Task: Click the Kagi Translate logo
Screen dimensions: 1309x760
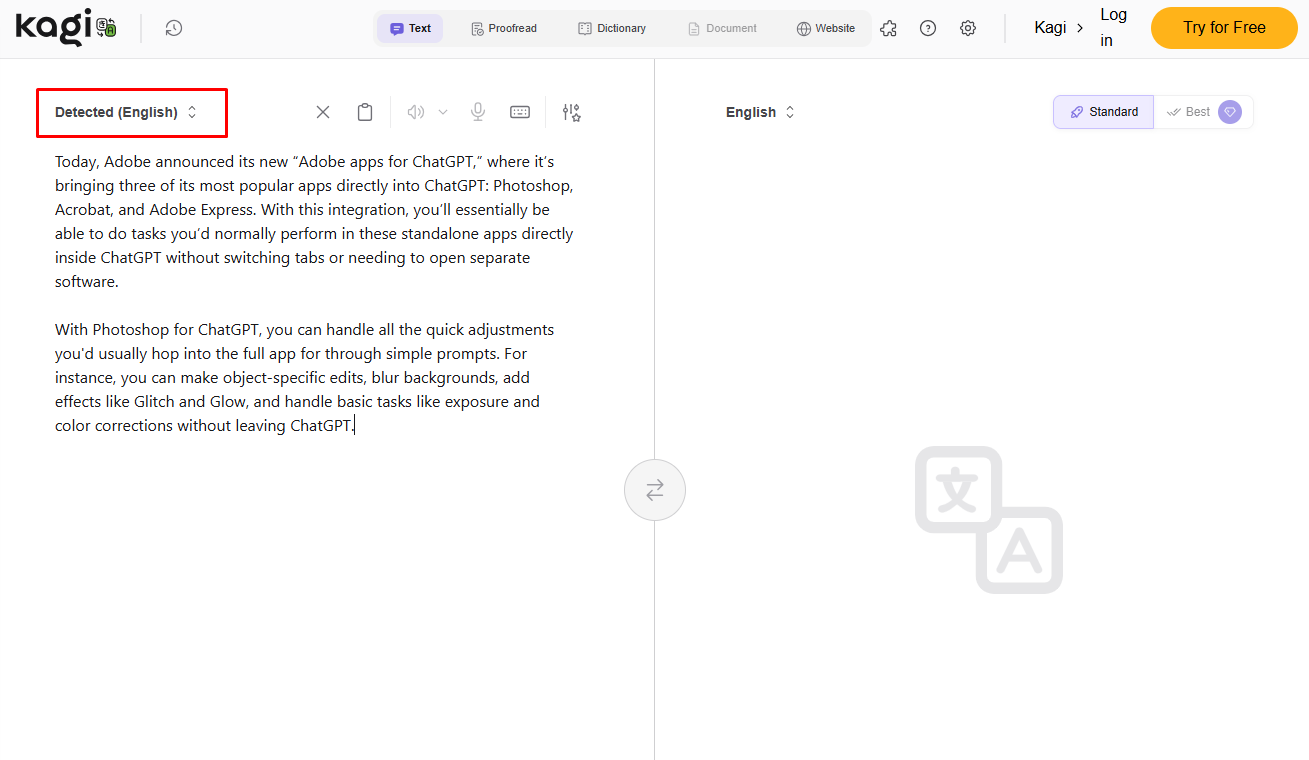Action: point(66,28)
